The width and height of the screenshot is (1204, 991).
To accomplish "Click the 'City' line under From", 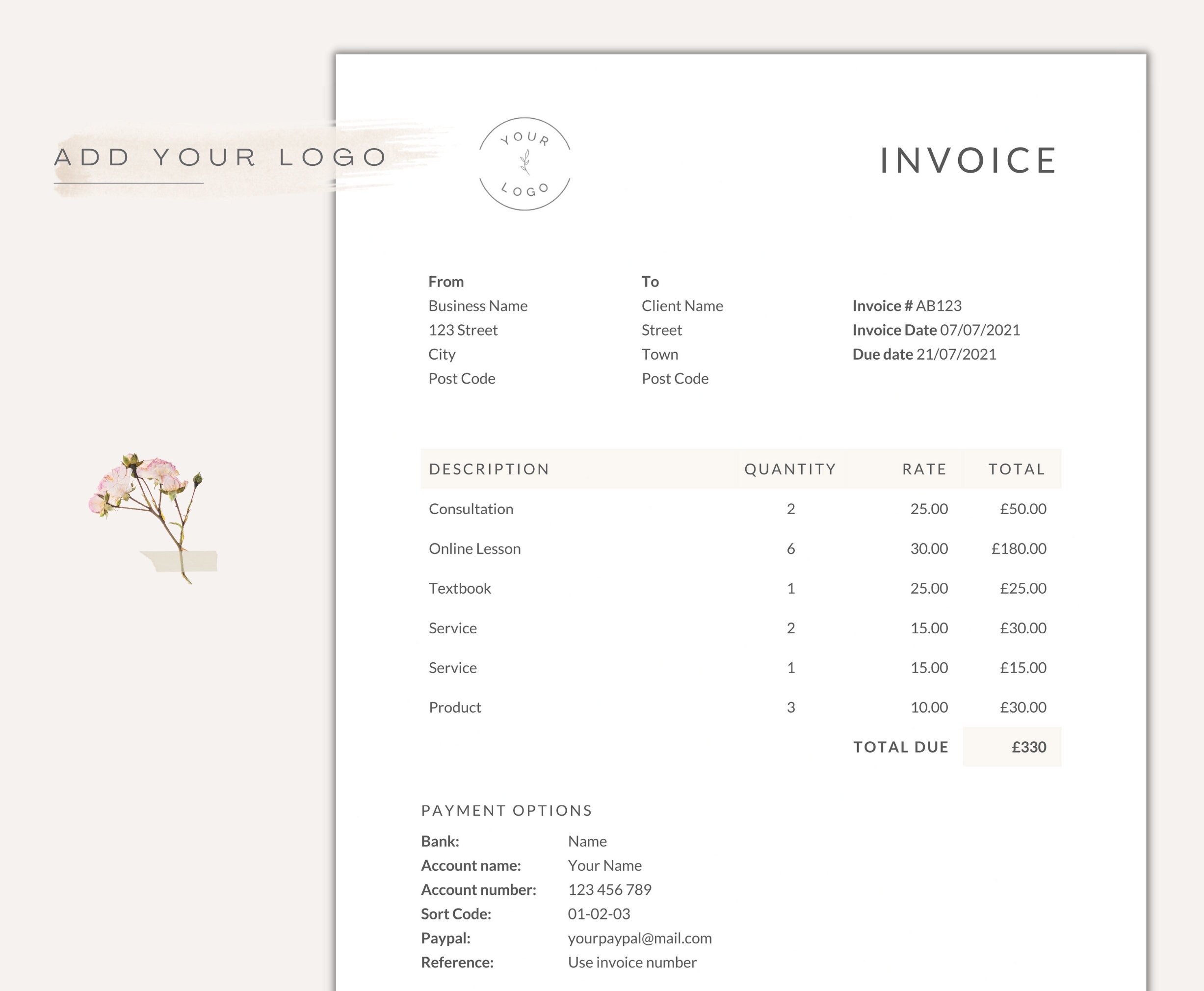I will coord(442,355).
